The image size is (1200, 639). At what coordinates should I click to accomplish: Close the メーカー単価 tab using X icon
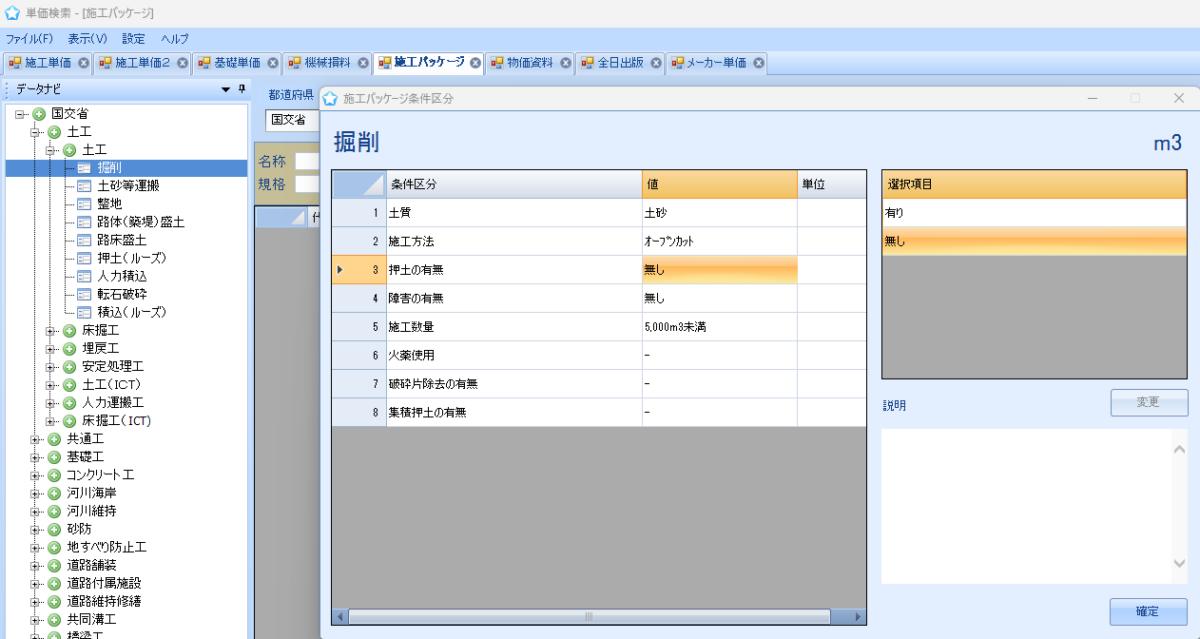pyautogui.click(x=759, y=63)
